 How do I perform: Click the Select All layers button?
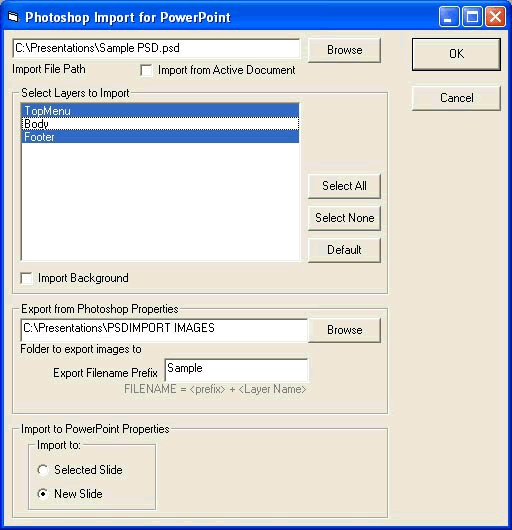(344, 186)
